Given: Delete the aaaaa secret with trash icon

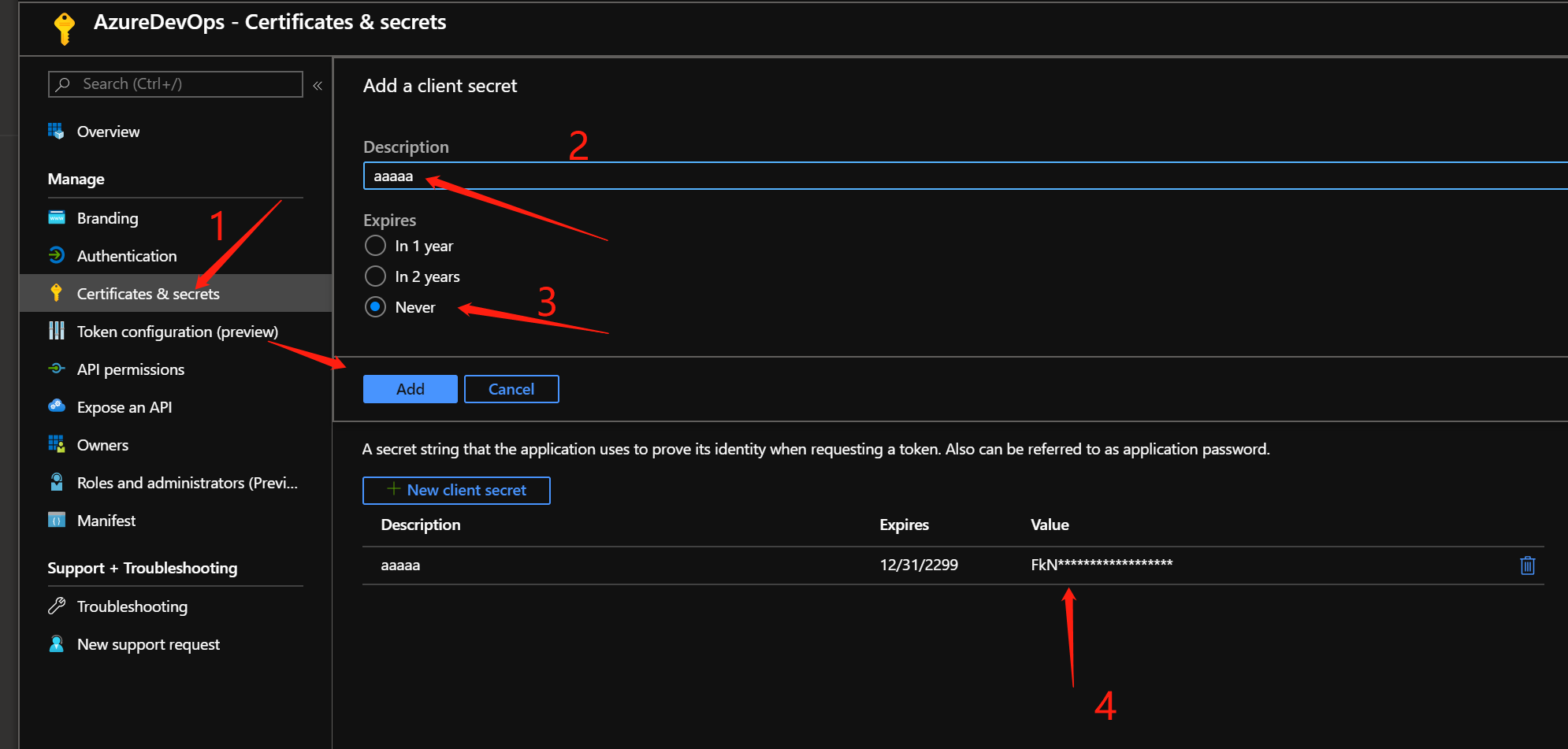Looking at the screenshot, I should pyautogui.click(x=1527, y=565).
